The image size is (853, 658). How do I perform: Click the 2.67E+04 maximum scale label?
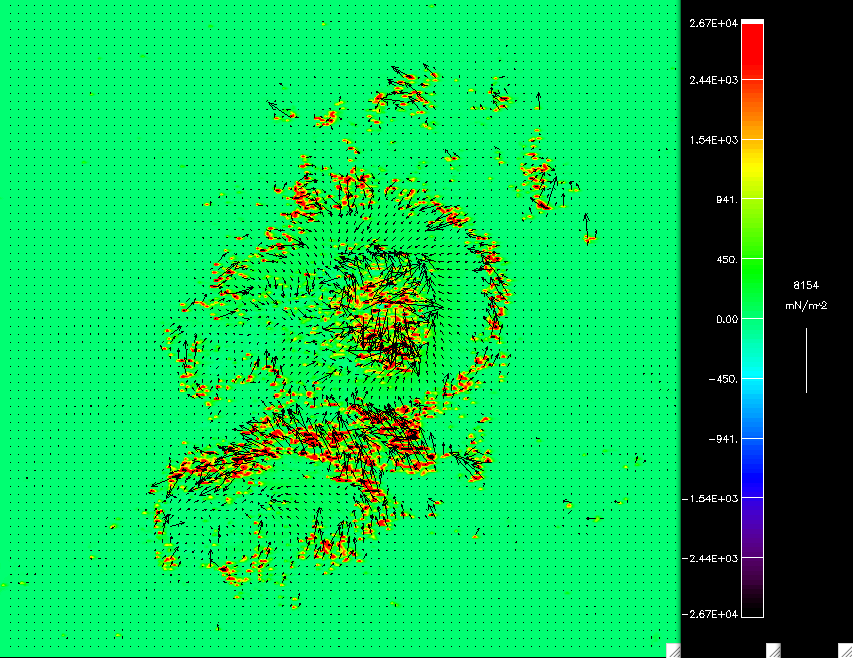713,23
